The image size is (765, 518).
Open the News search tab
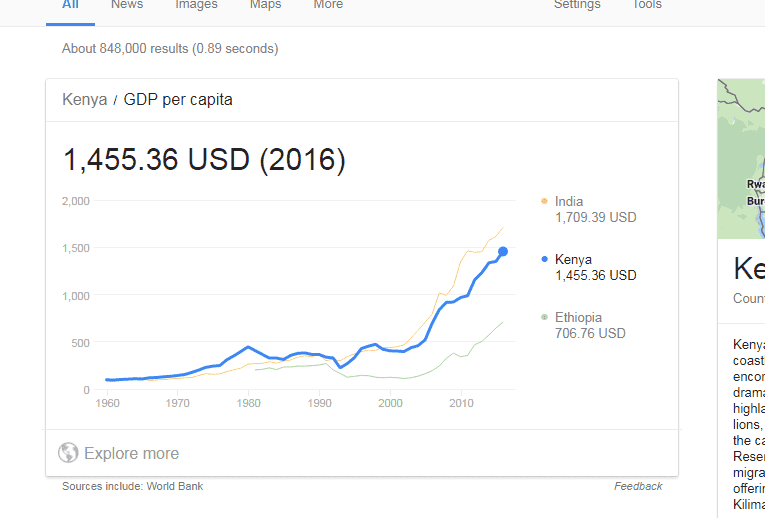click(x=127, y=5)
